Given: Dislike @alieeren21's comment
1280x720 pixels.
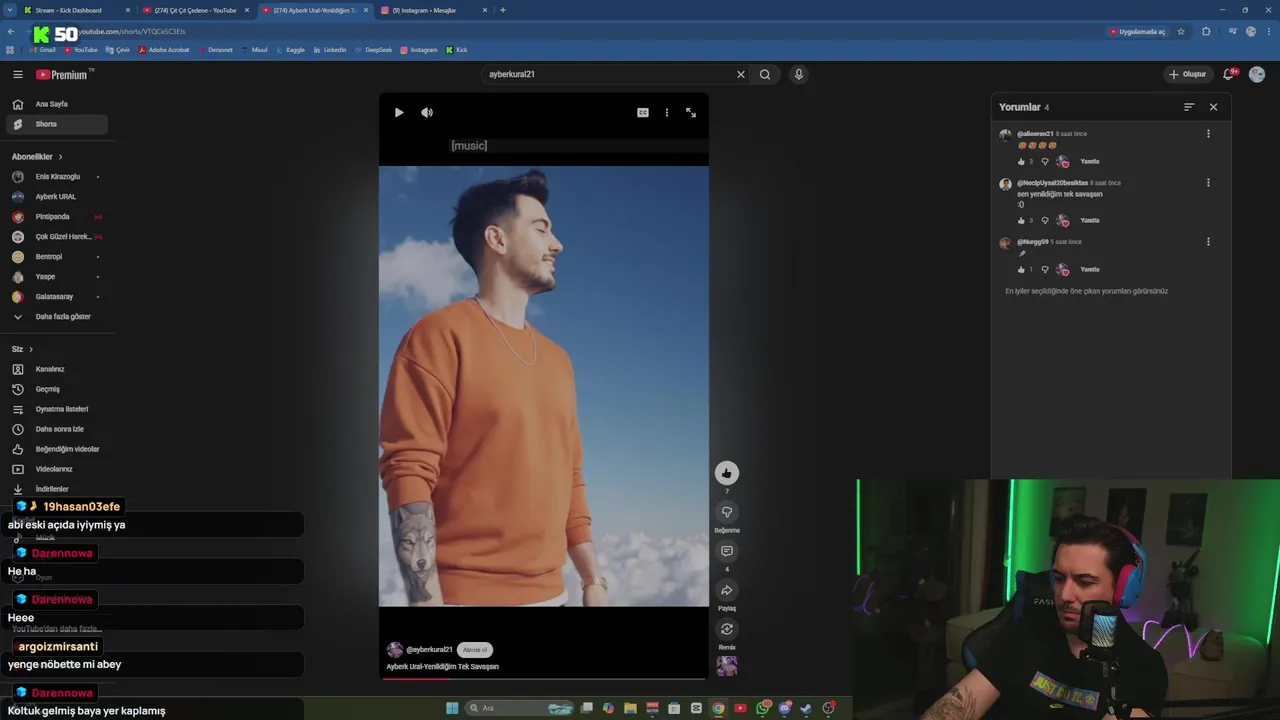Looking at the screenshot, I should [x=1045, y=162].
